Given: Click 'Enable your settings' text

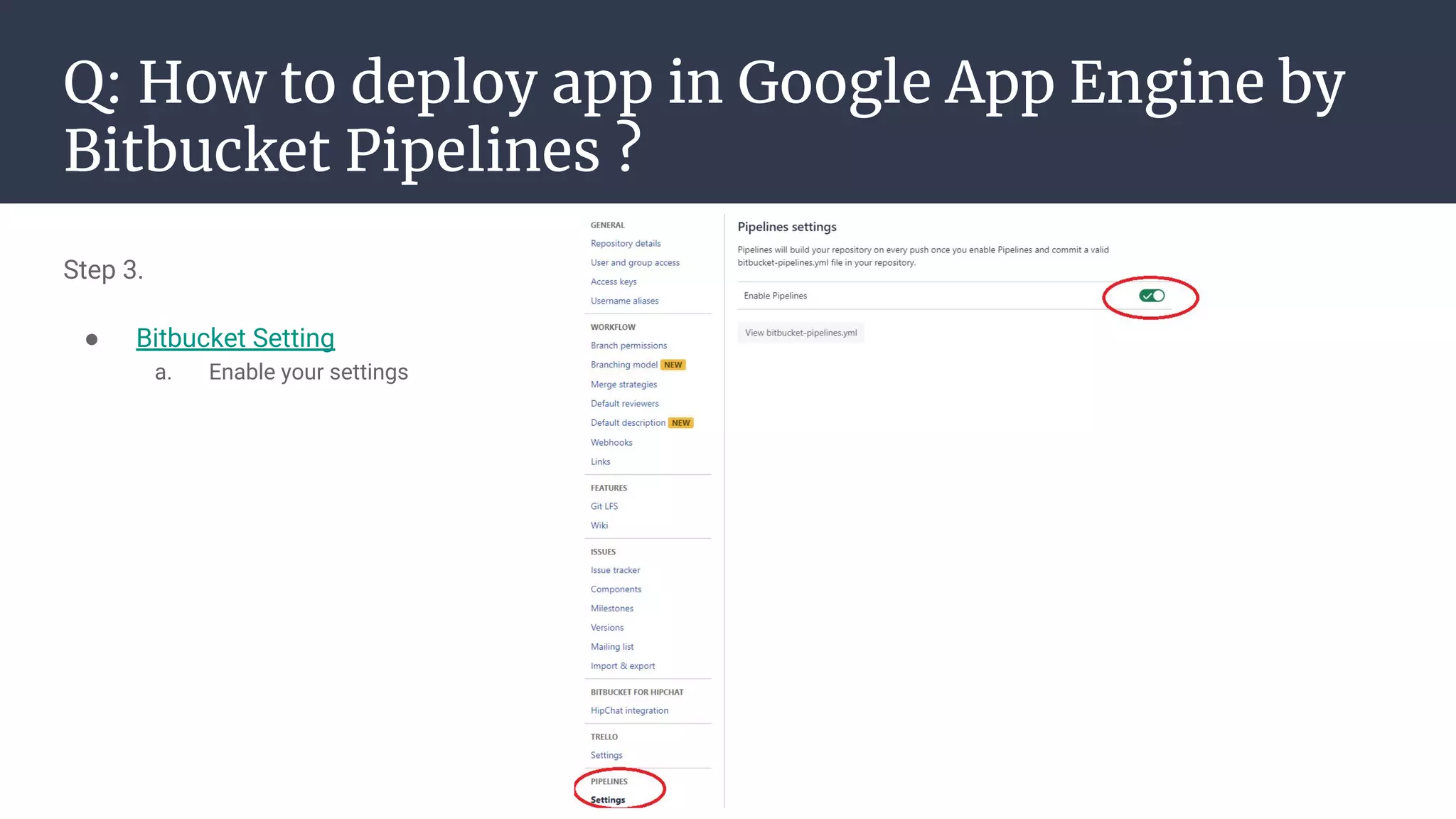Looking at the screenshot, I should [309, 373].
